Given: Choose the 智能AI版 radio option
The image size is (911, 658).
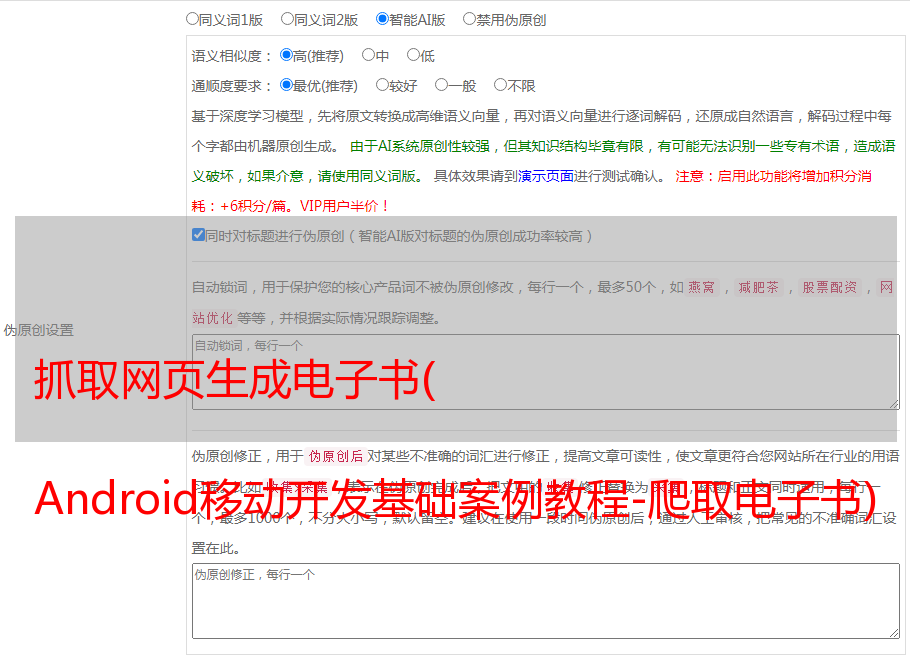Looking at the screenshot, I should click(x=382, y=19).
